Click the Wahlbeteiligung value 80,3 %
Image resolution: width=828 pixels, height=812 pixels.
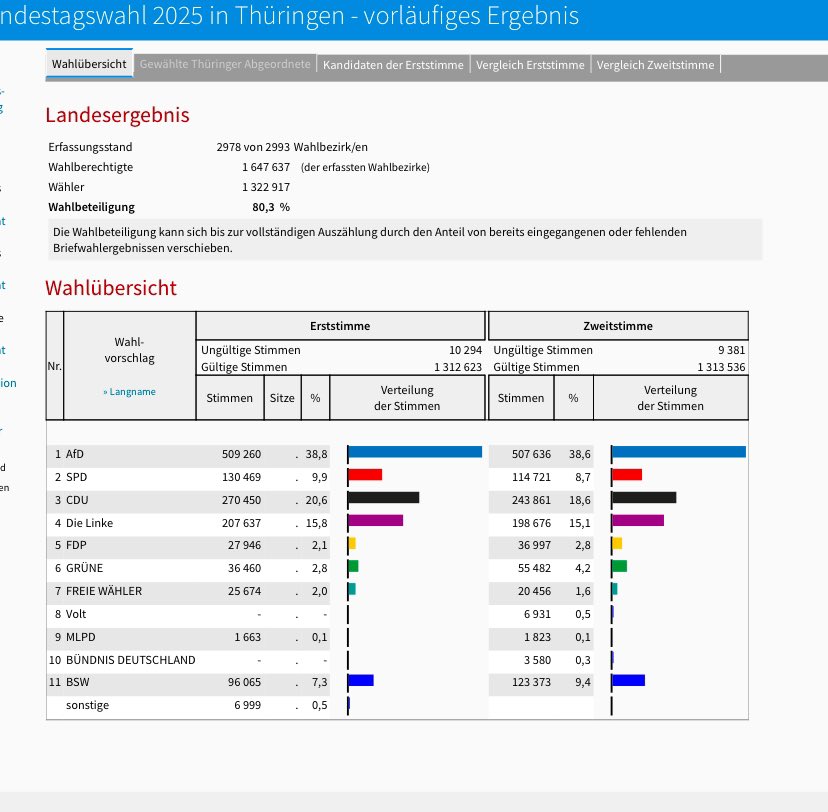click(x=271, y=207)
